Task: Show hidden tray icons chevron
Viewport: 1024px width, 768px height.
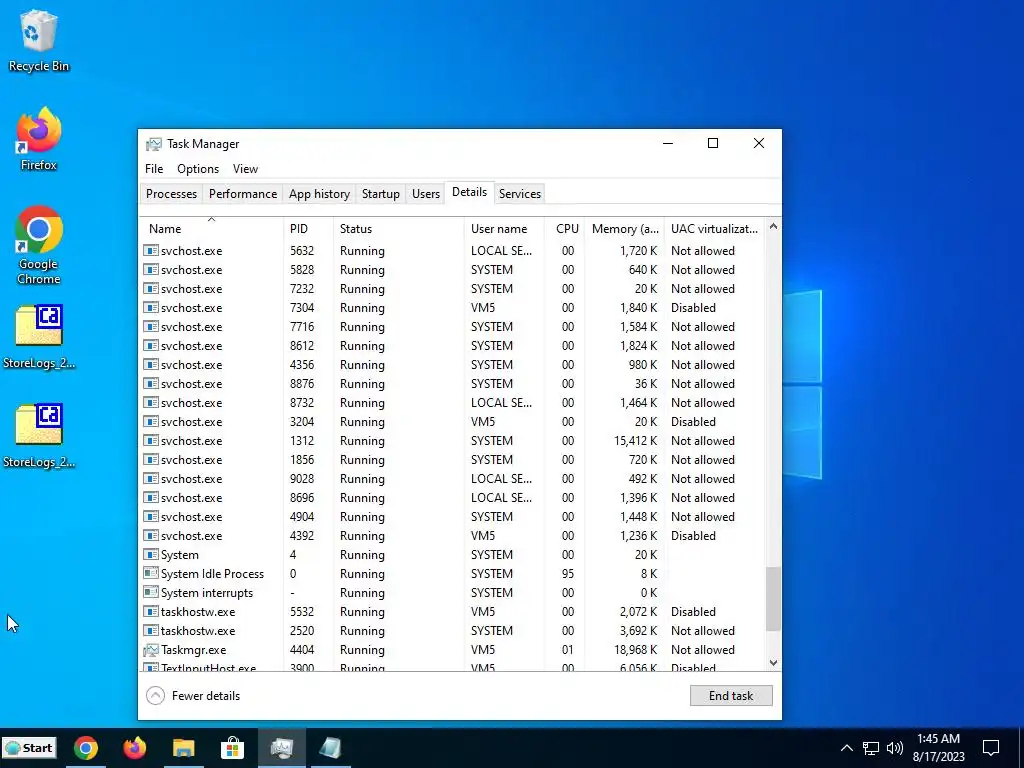Action: tap(846, 748)
